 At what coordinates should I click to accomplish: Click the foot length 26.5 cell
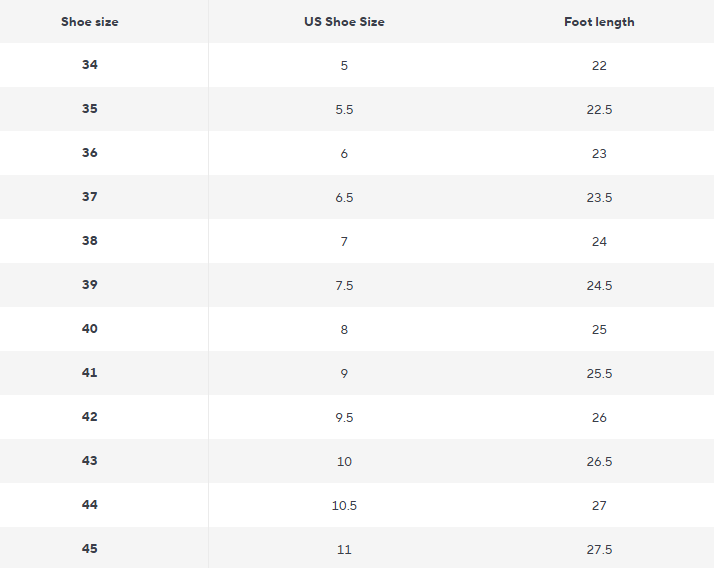[599, 462]
